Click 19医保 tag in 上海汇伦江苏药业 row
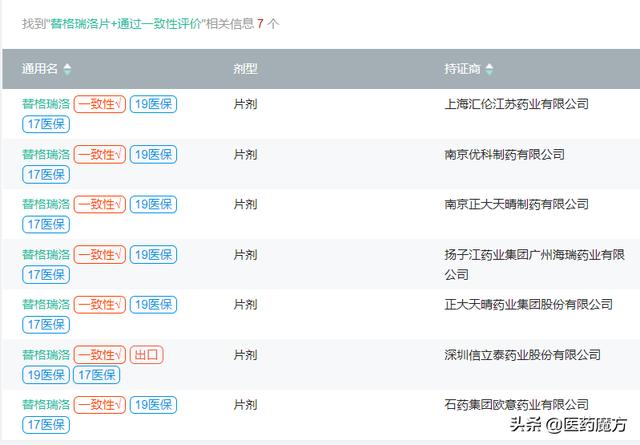640x445 pixels. point(153,104)
